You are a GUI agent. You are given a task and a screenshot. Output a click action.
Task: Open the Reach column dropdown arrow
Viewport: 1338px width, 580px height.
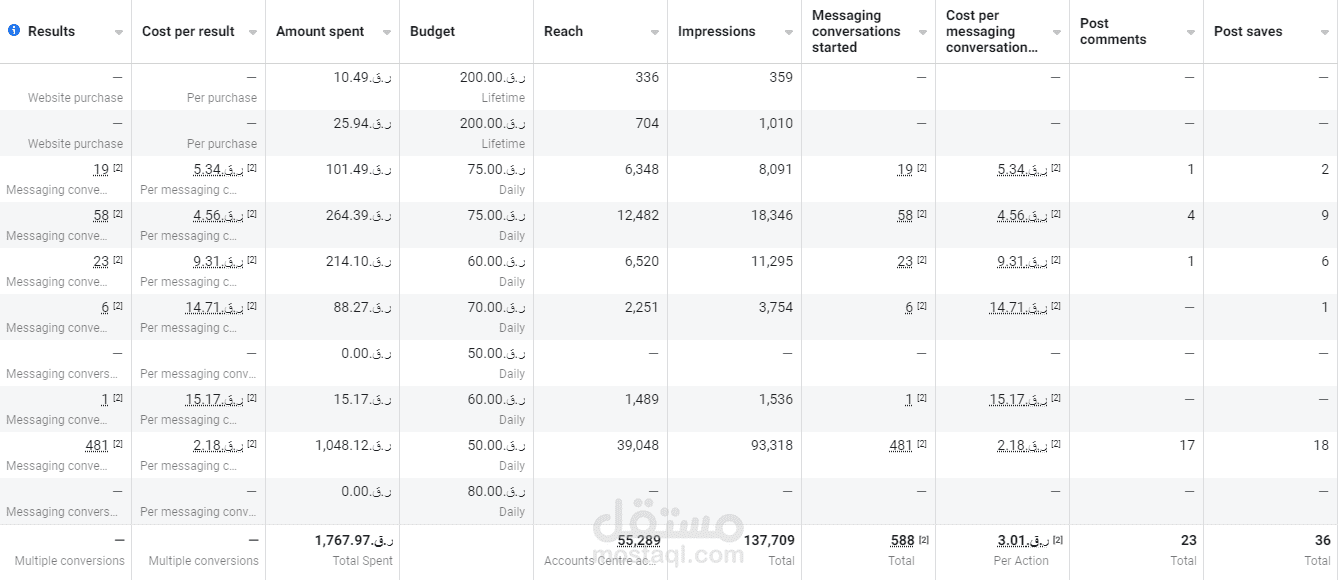click(x=655, y=32)
